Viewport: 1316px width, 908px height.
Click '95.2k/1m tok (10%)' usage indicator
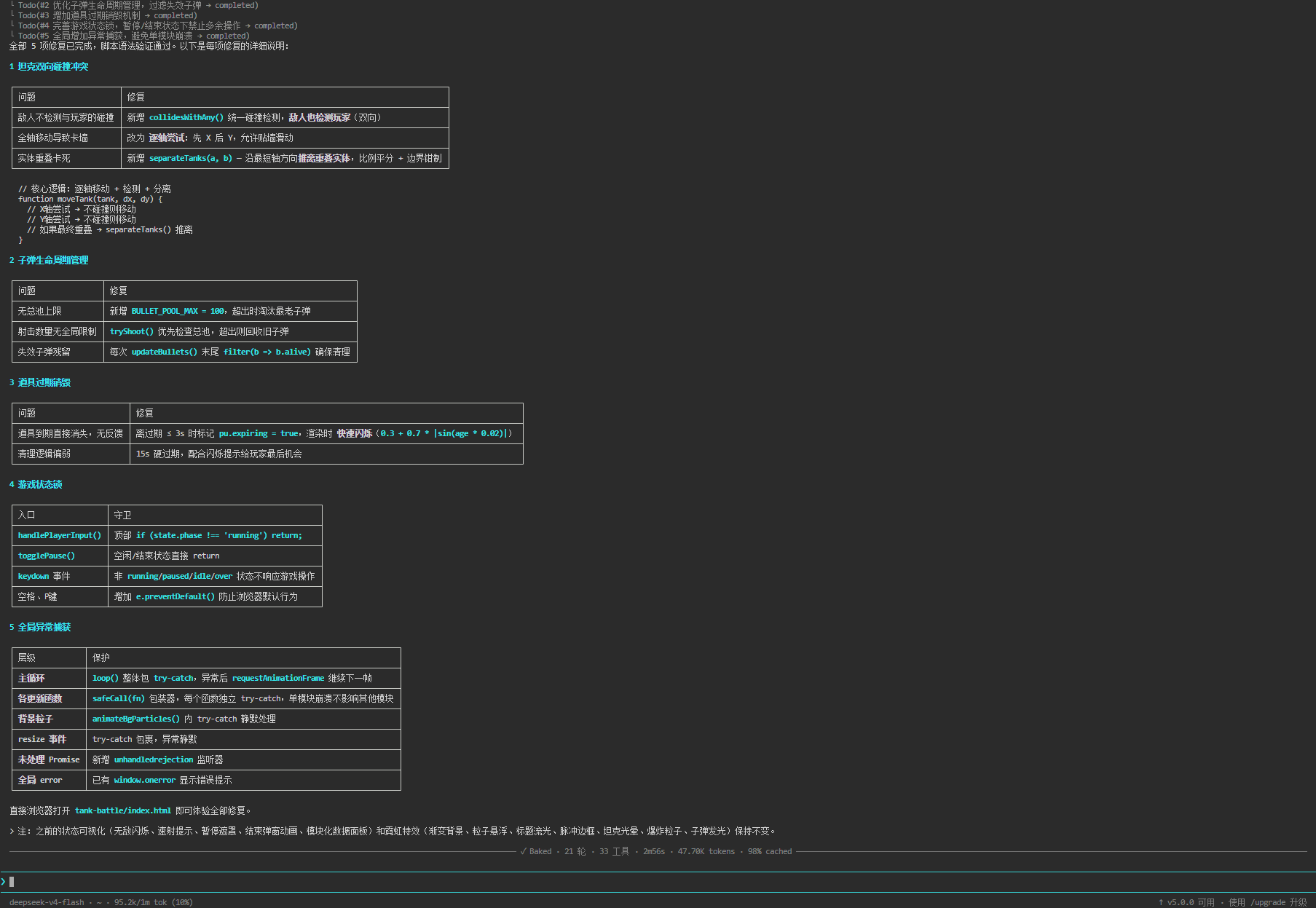154,902
